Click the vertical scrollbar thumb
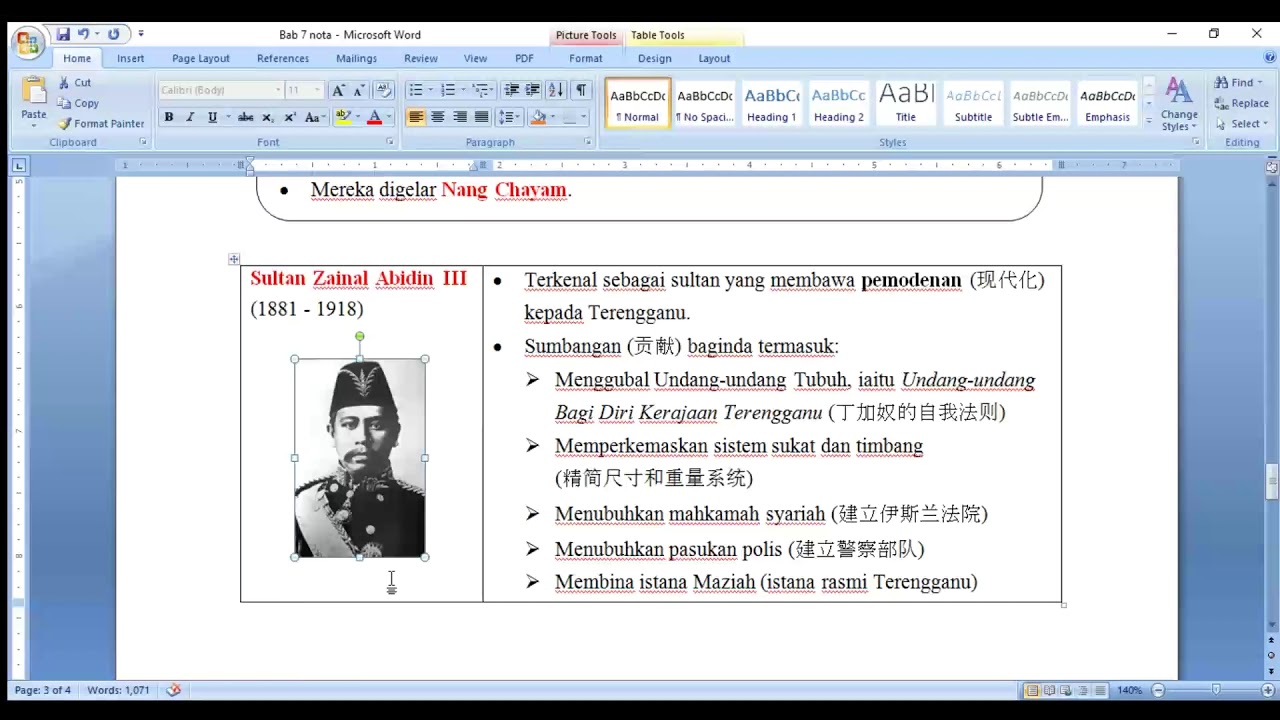Screen dimensions: 1280x720 (x=1272, y=482)
